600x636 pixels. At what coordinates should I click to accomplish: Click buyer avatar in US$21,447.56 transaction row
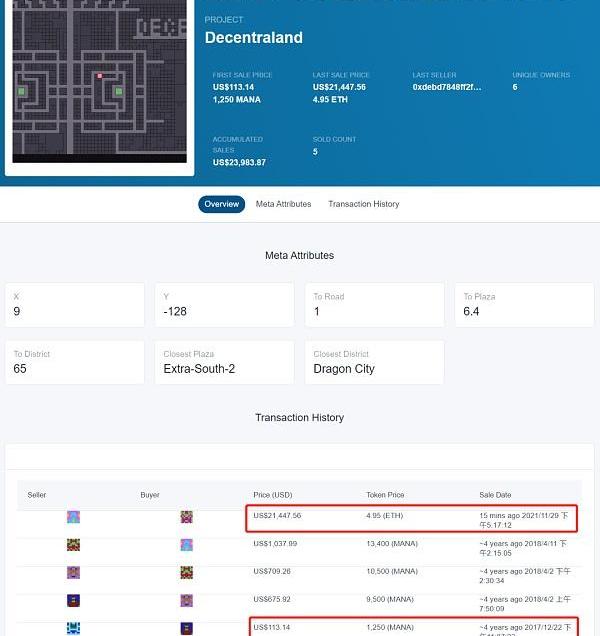tap(186, 517)
